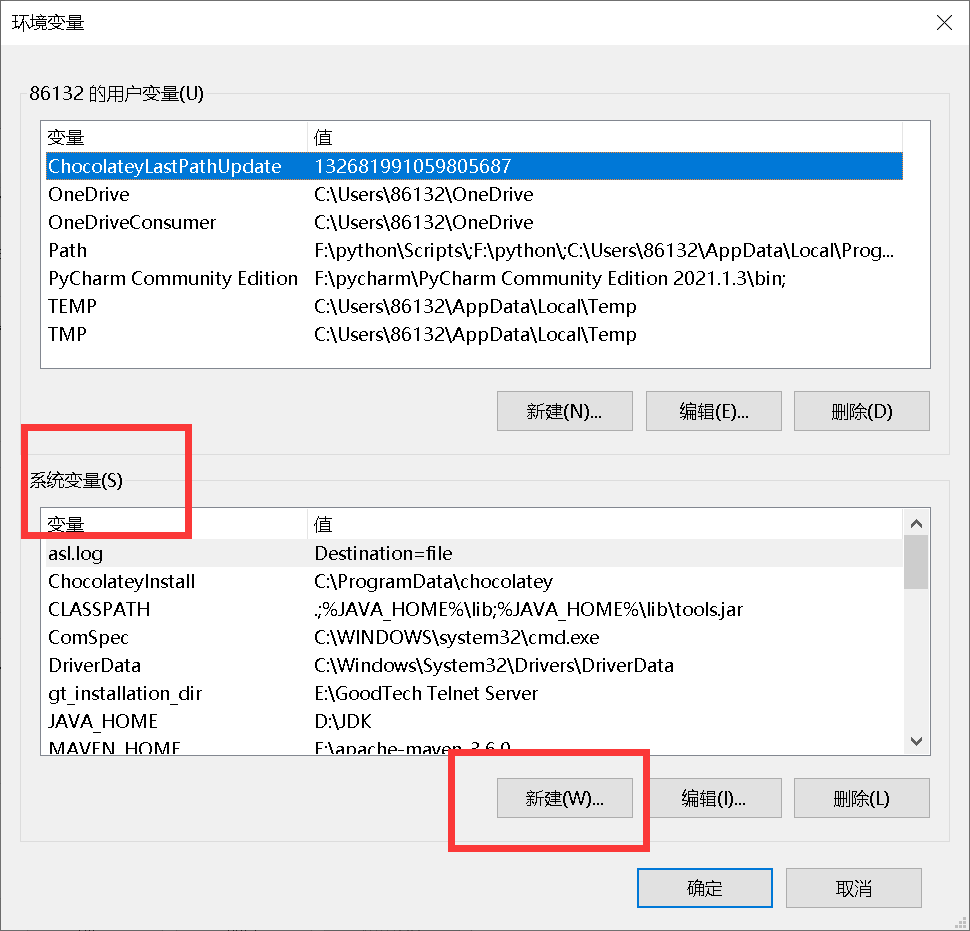Click the 变量 column header in system variables
Screen dimensions: 970x931
click(x=174, y=524)
